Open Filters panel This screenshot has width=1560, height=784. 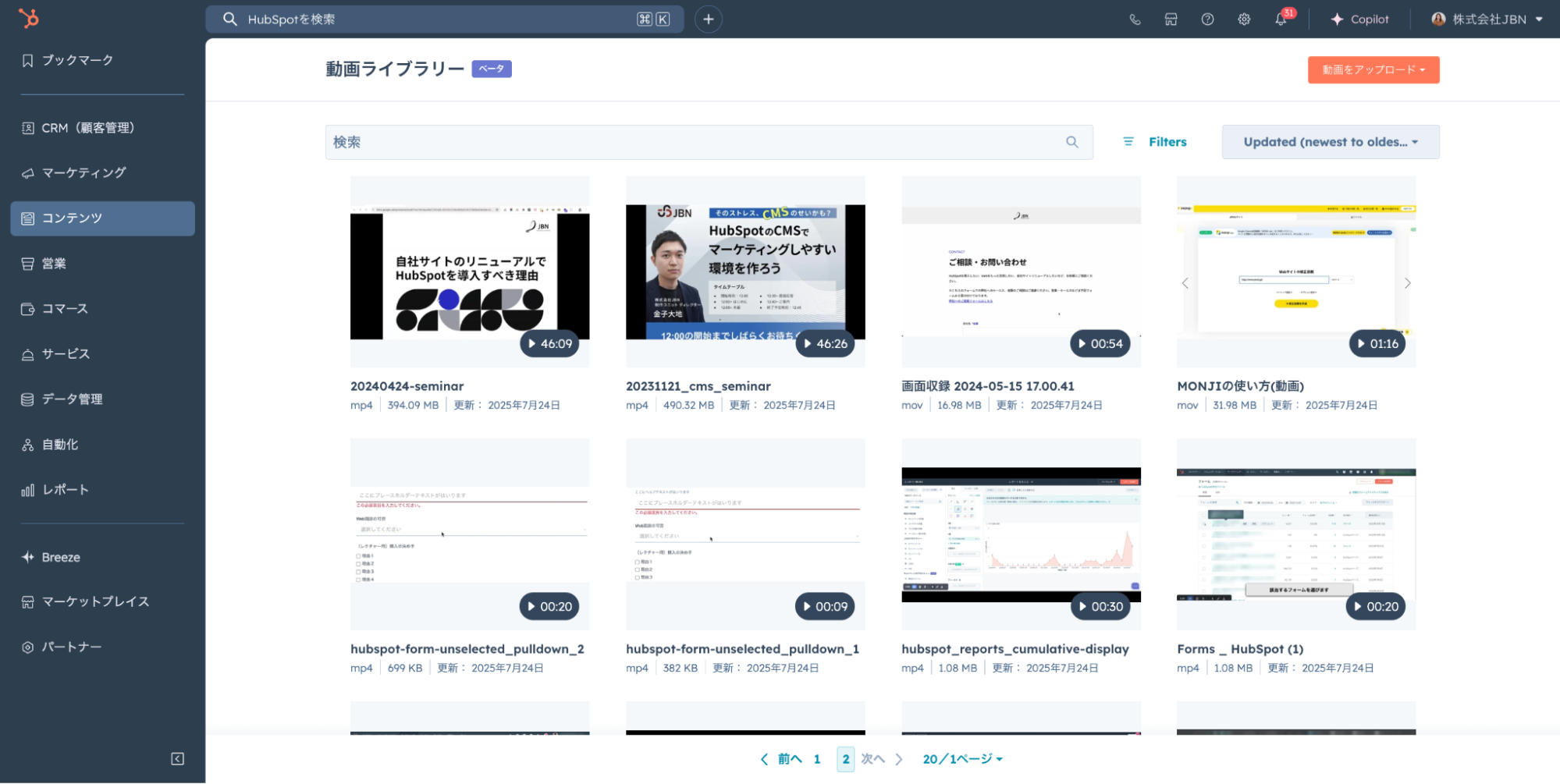[1155, 142]
